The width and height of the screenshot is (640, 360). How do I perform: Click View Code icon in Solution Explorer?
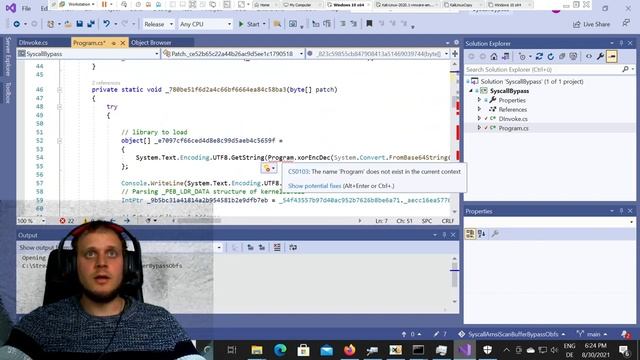[x=589, y=56]
